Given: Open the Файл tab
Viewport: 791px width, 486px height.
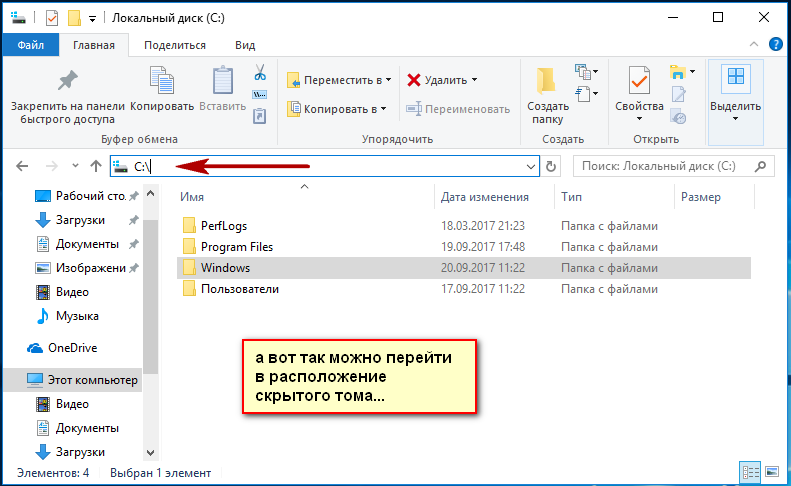Looking at the screenshot, I should click(x=31, y=45).
